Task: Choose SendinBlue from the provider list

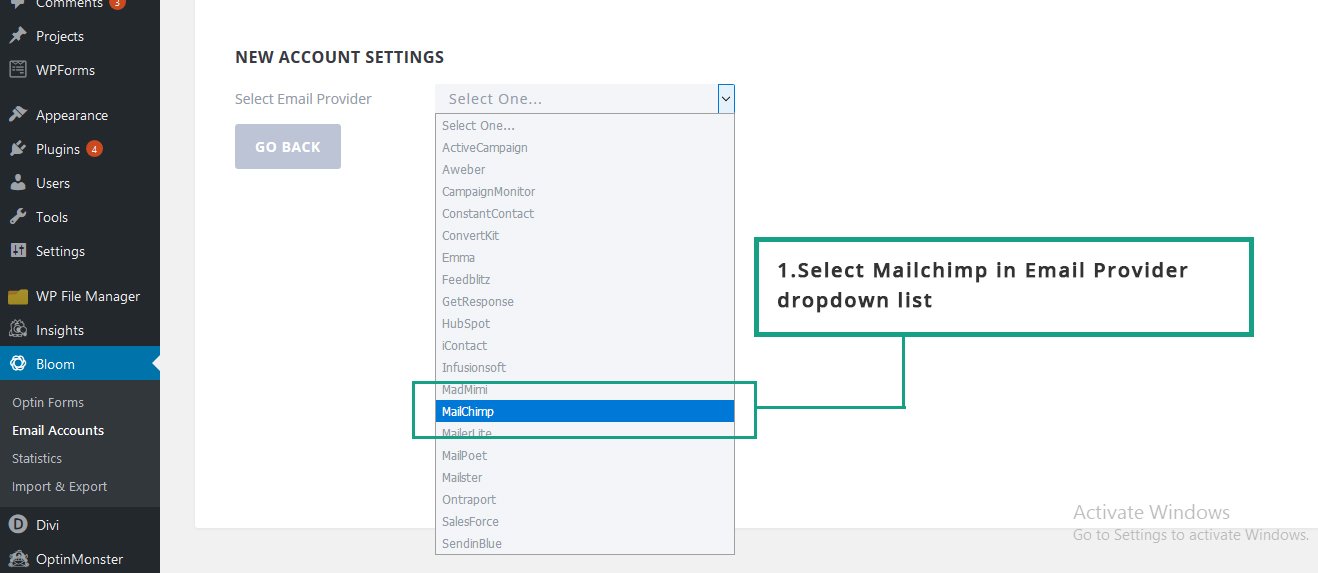Action: [585, 543]
